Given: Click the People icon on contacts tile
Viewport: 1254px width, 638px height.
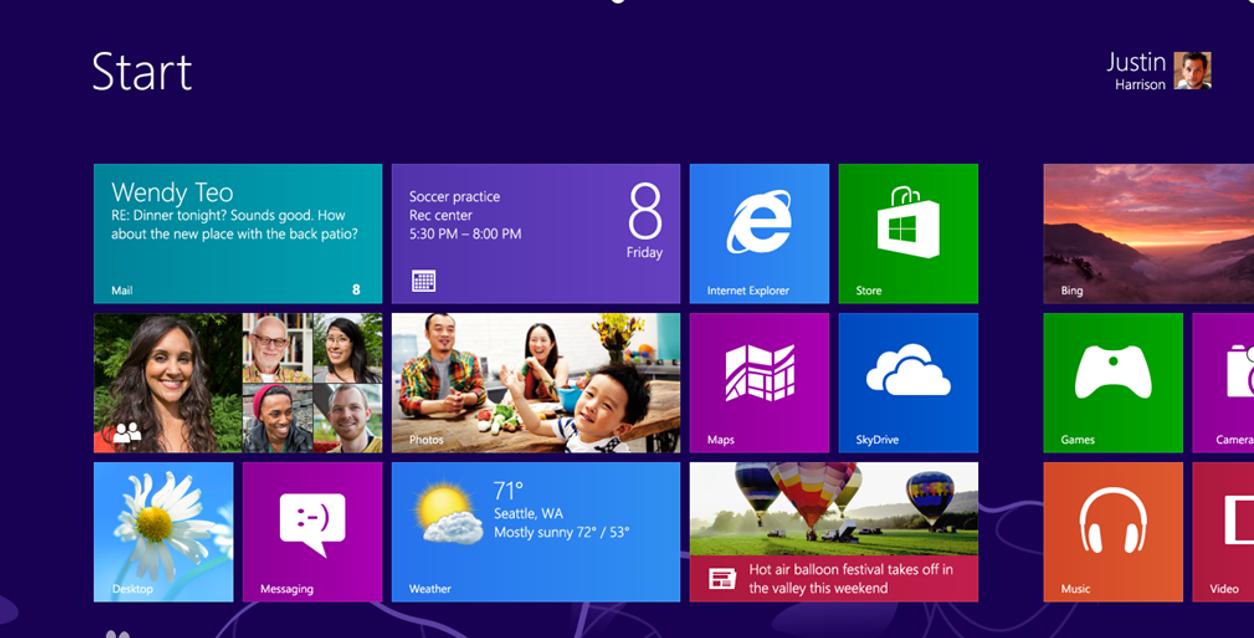Looking at the screenshot, I should point(127,432).
